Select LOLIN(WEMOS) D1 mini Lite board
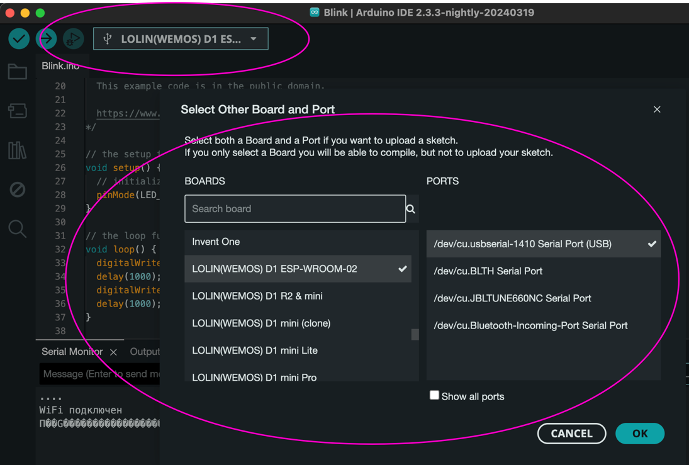The width and height of the screenshot is (690, 466). pyautogui.click(x=298, y=351)
